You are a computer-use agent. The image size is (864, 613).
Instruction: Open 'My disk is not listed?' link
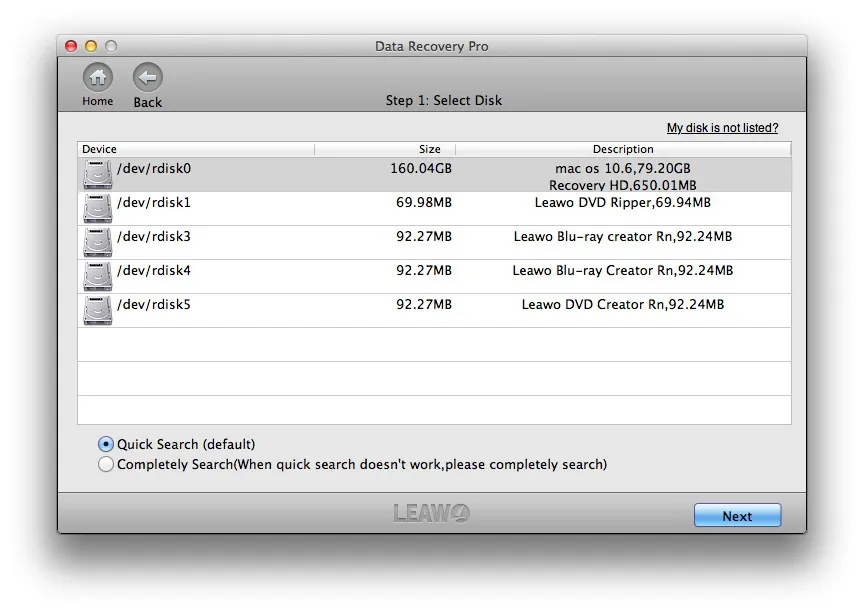[722, 128]
